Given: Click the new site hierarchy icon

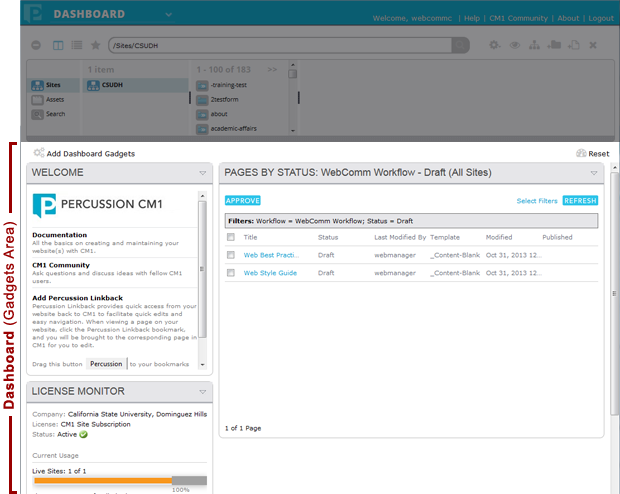Looking at the screenshot, I should click(x=534, y=45).
